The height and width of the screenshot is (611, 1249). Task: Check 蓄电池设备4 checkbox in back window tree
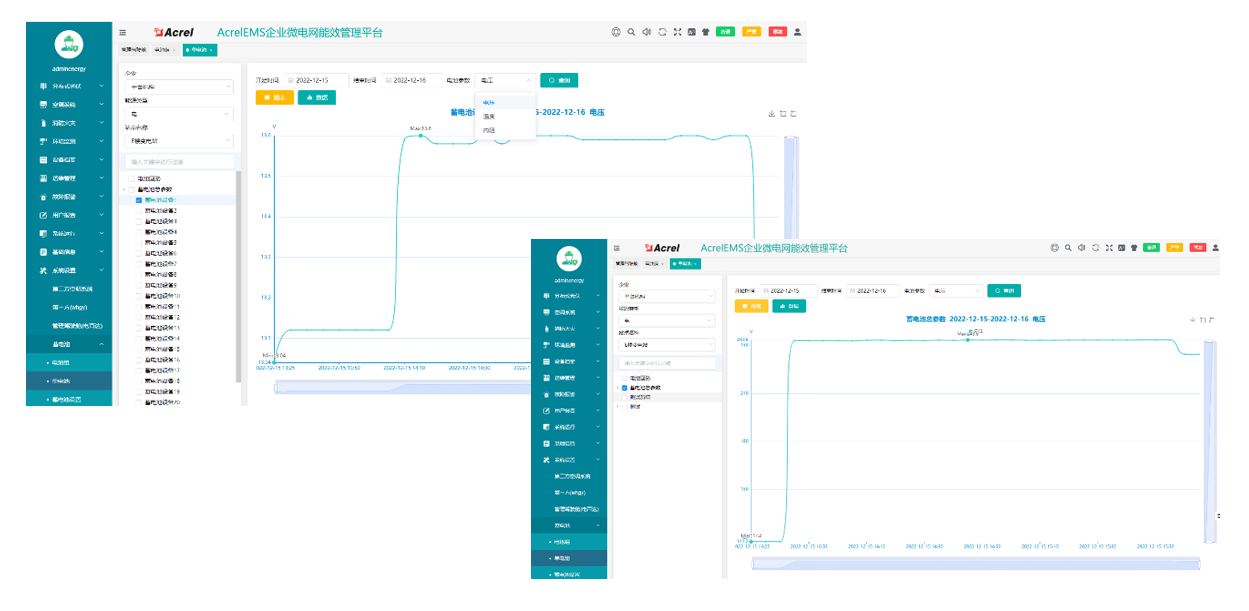point(138,232)
